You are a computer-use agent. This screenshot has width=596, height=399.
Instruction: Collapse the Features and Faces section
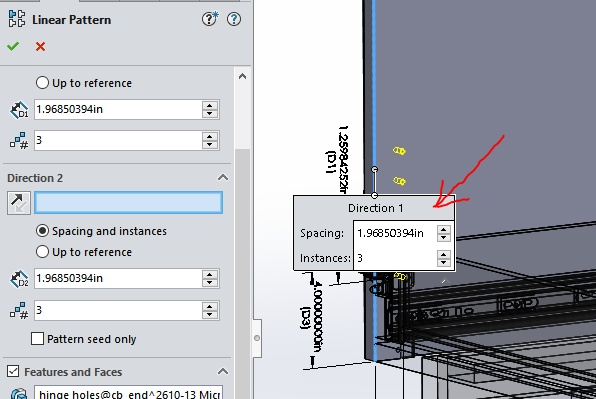[x=223, y=371]
